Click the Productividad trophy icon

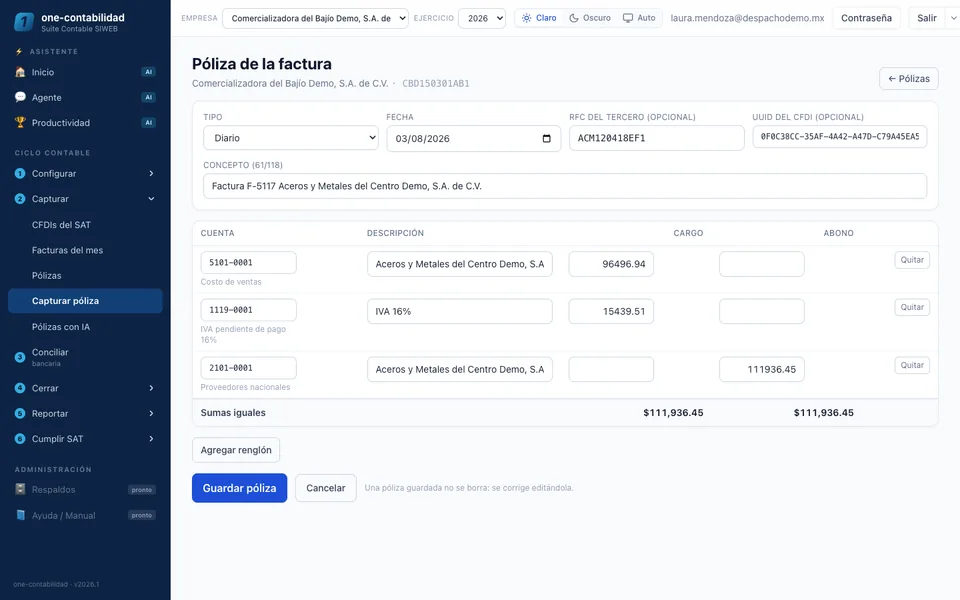pyautogui.click(x=20, y=122)
